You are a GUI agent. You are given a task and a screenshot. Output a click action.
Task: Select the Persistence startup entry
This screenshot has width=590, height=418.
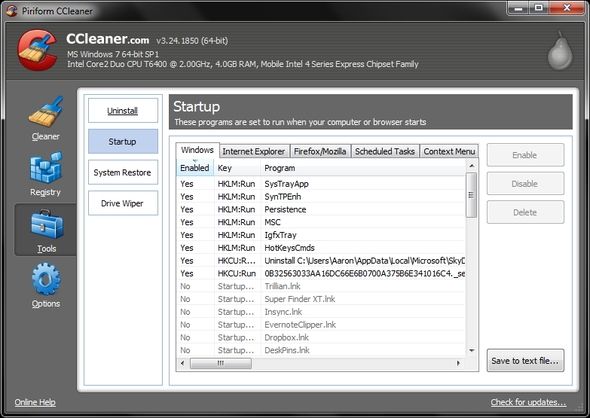coord(321,209)
